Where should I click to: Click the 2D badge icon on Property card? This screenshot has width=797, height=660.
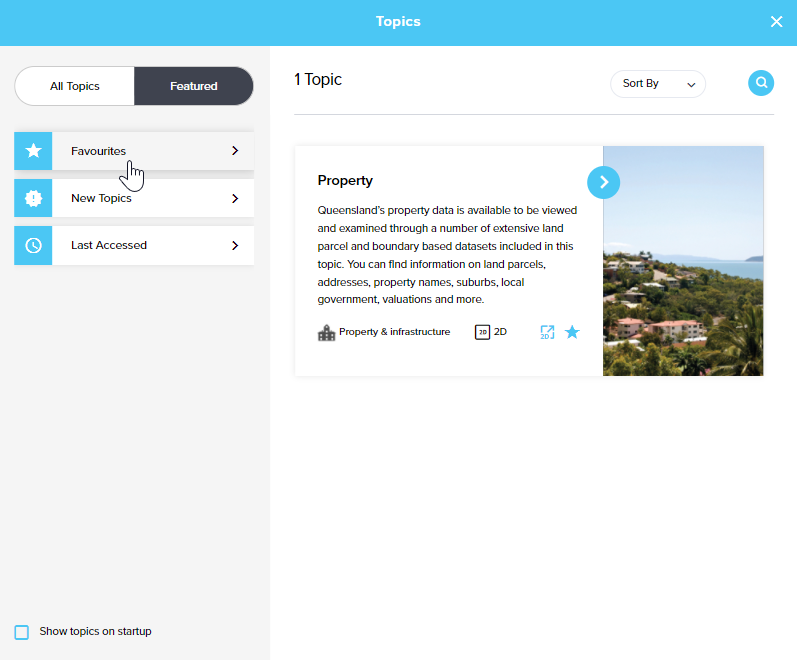(483, 332)
